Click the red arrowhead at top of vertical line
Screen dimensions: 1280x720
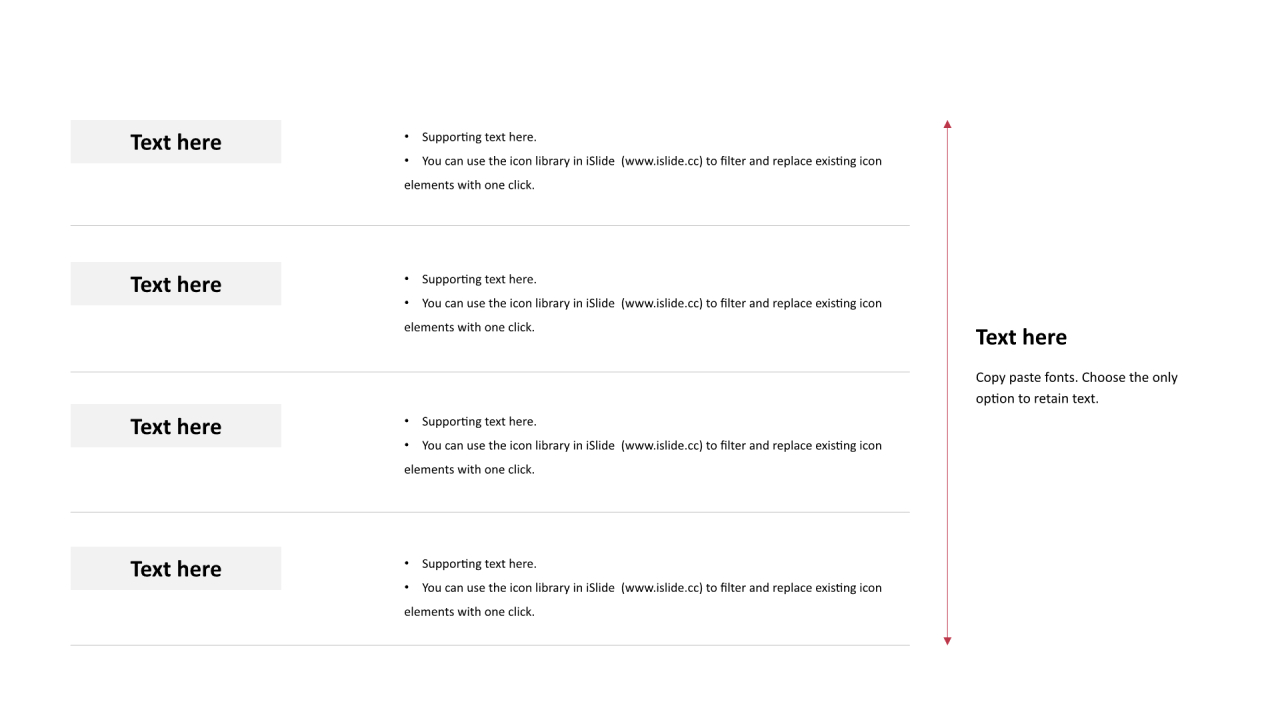[948, 124]
